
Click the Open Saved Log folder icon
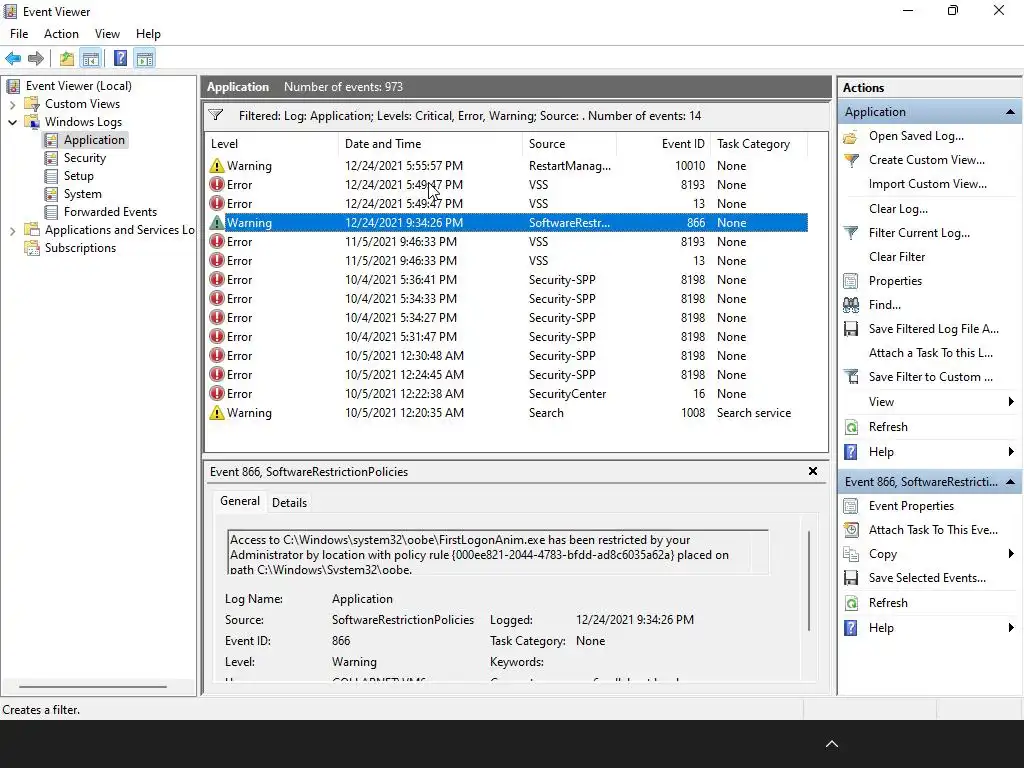coord(850,136)
